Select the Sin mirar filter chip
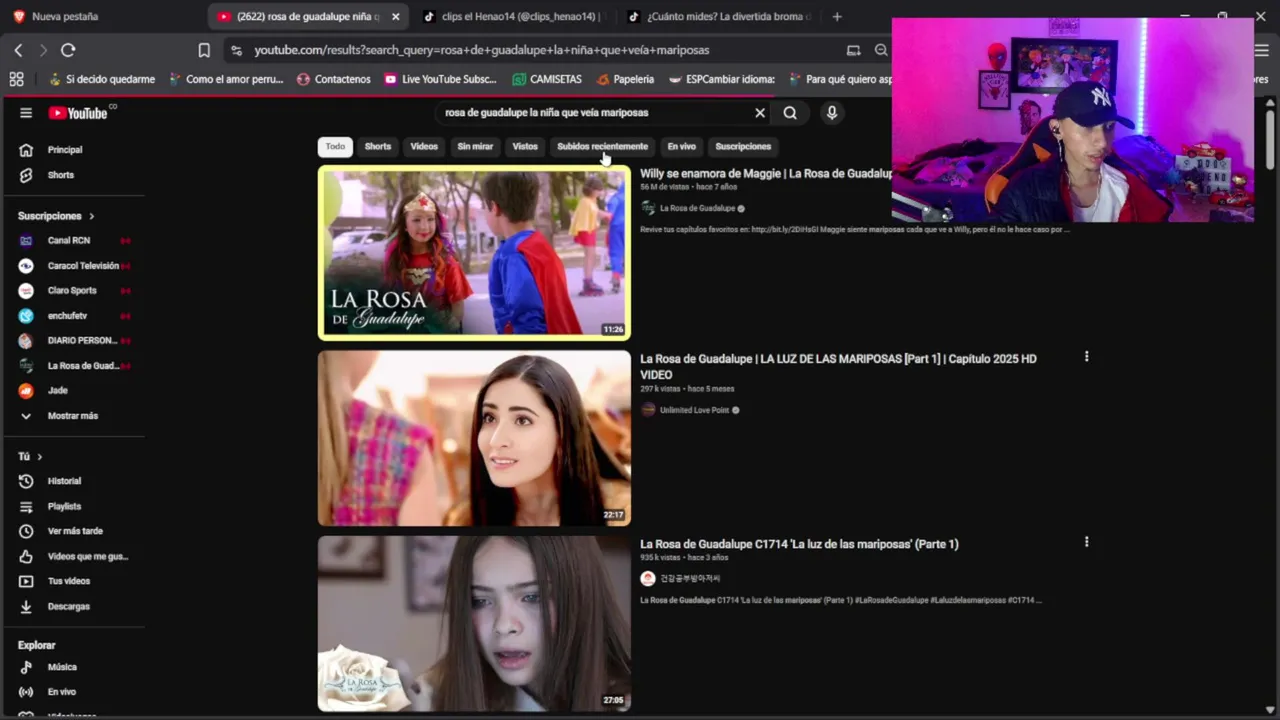This screenshot has height=720, width=1280. click(x=475, y=146)
